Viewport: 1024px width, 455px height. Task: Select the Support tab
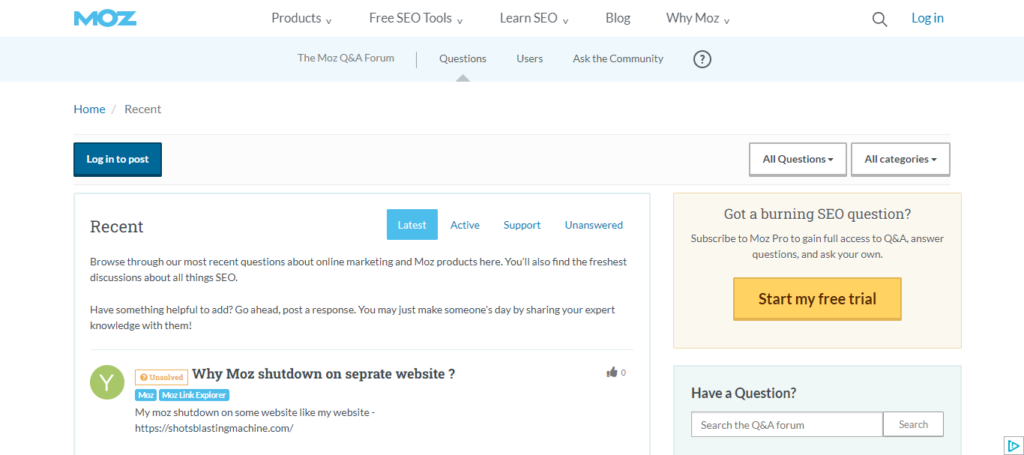[x=522, y=225]
